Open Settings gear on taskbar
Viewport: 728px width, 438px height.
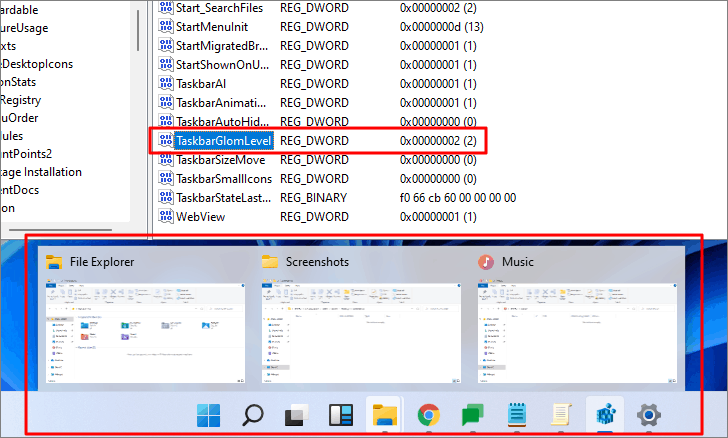pos(649,415)
